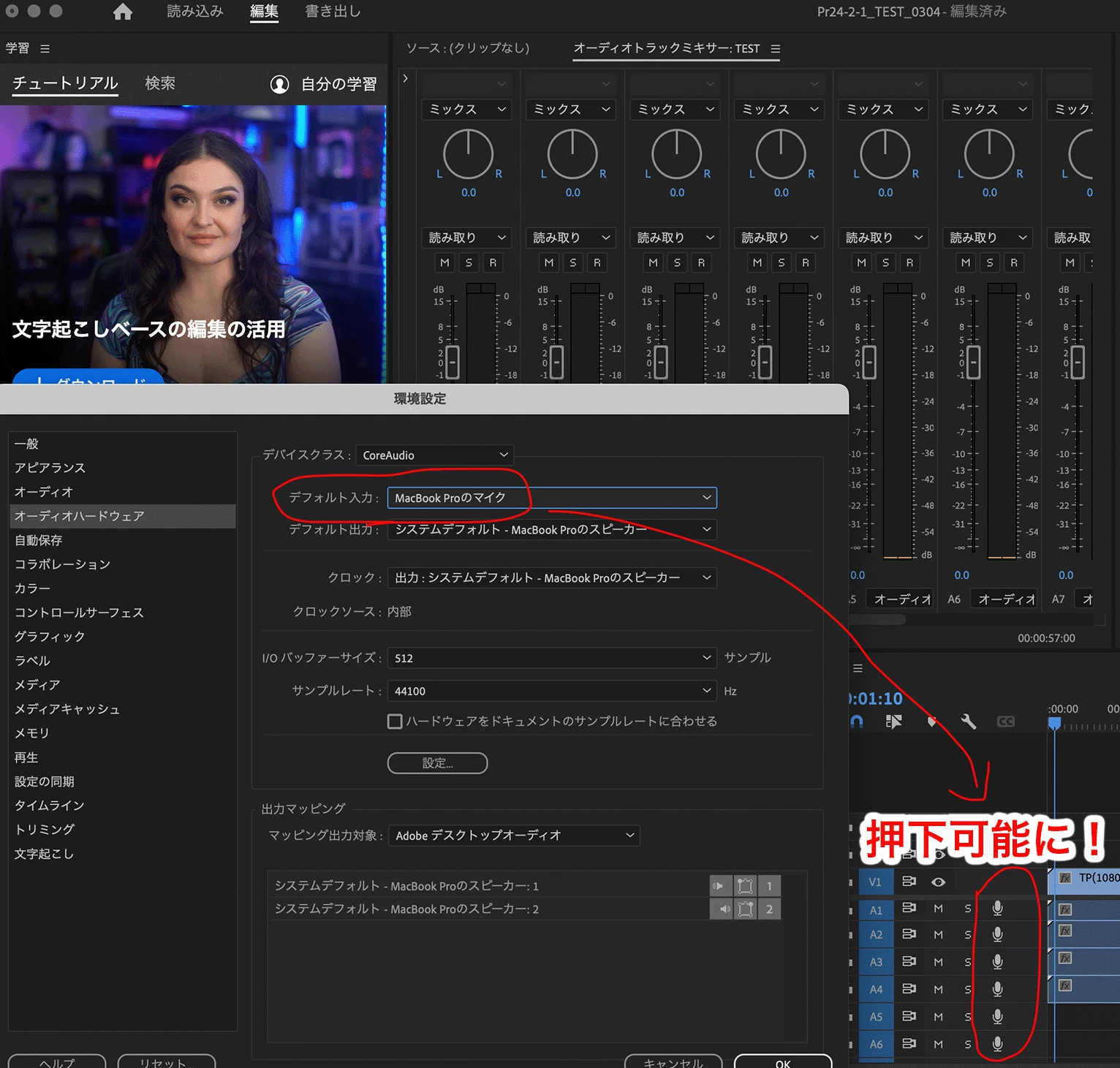
Task: Click the ヘルプ help button
Action: tap(57, 1062)
